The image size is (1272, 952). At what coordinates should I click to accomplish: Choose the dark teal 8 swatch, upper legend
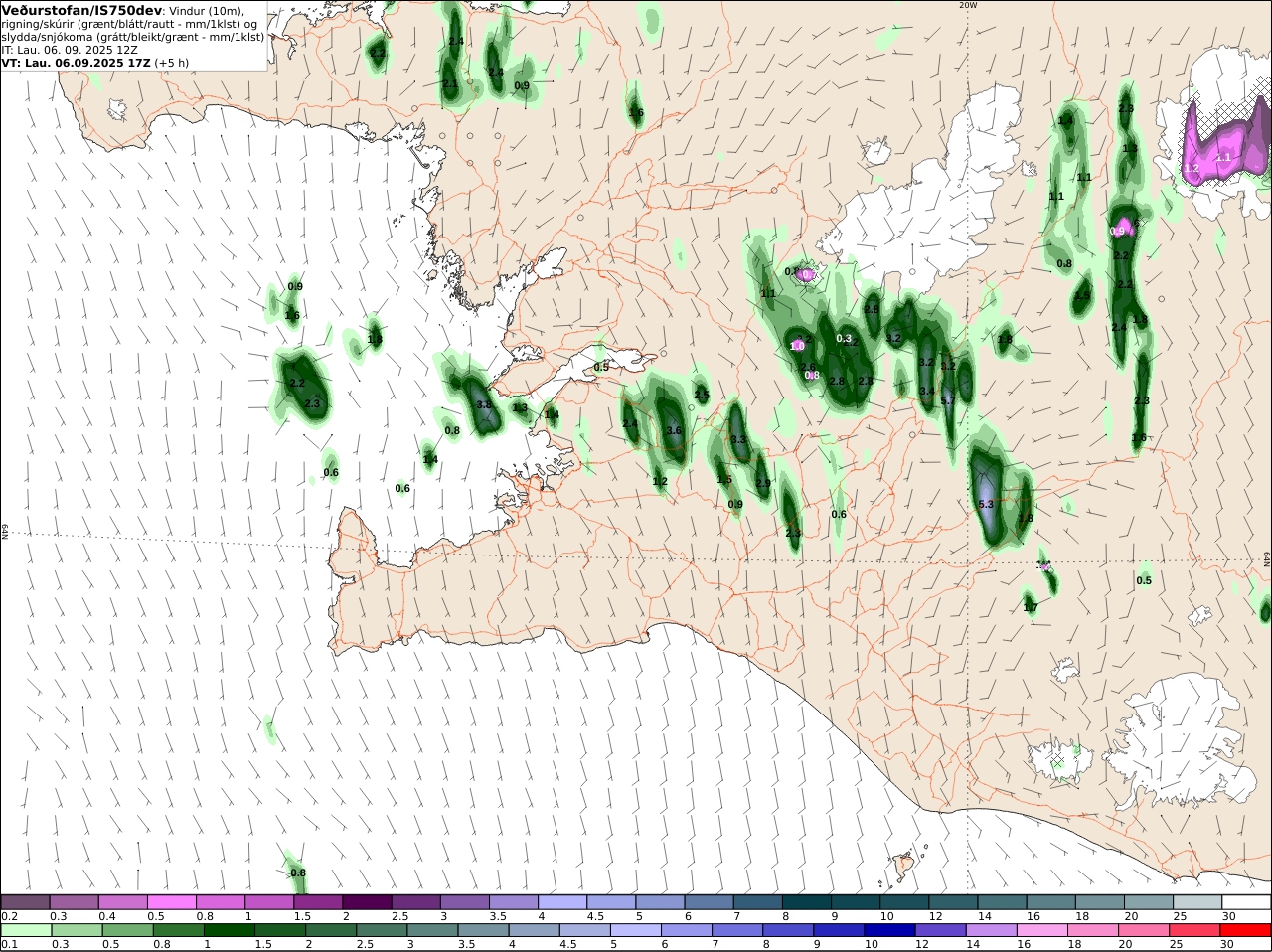tap(806, 902)
